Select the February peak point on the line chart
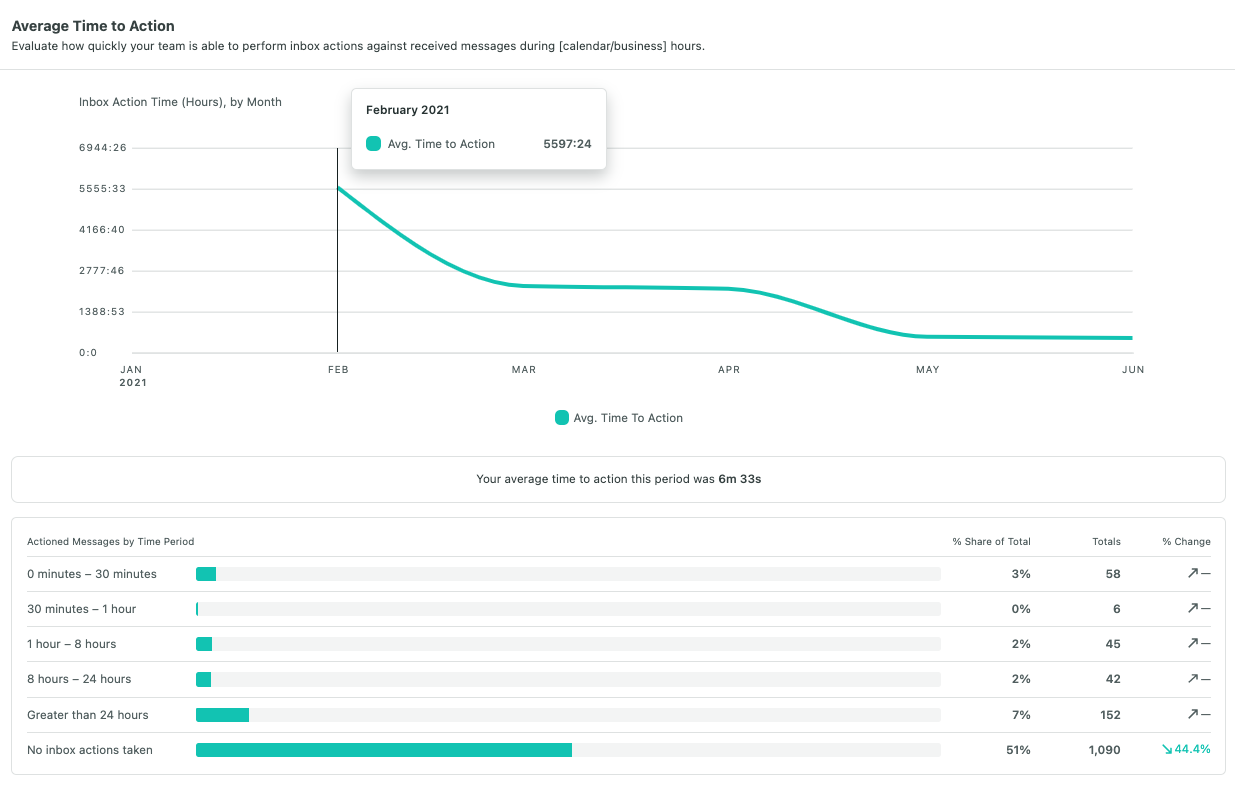The width and height of the screenshot is (1235, 786). click(x=338, y=188)
